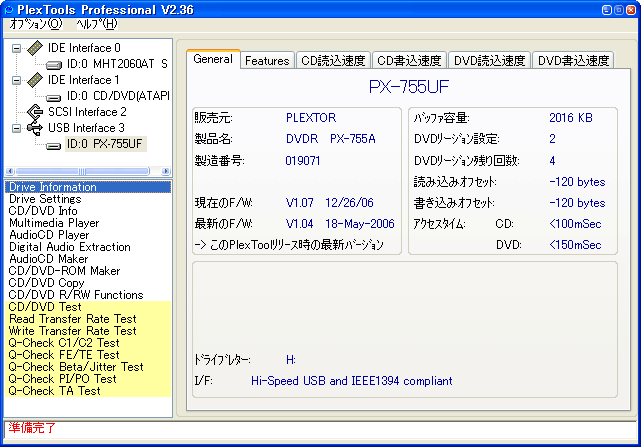Click the IDE Interface 0 chip icon
The image size is (641, 447).
point(35,48)
